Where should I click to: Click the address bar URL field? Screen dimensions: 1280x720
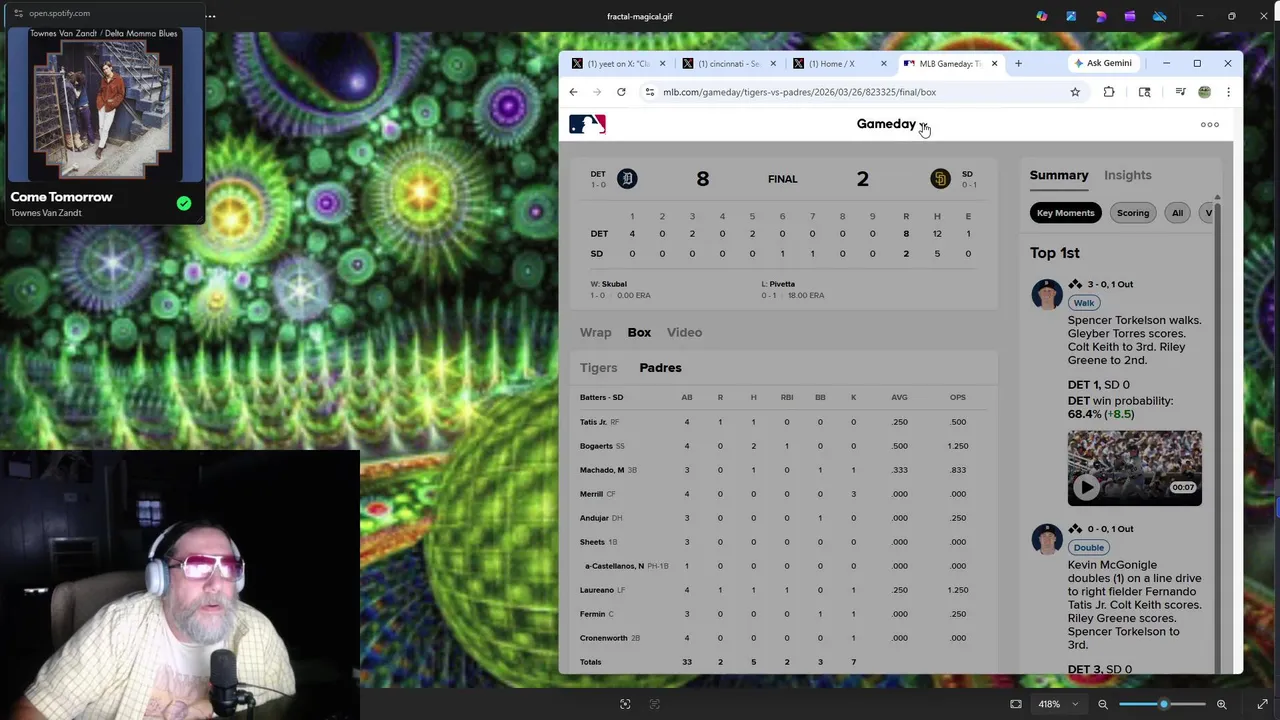[x=860, y=92]
